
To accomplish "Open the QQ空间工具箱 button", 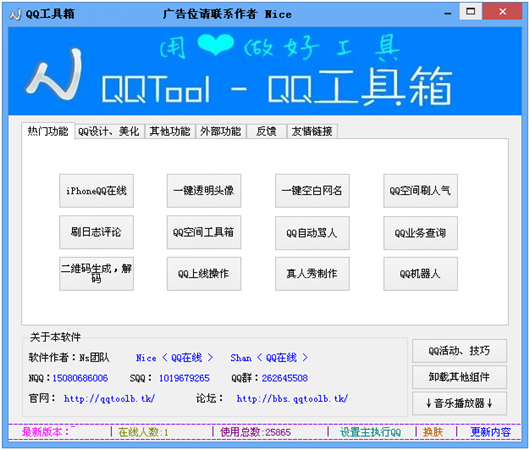I will click(204, 232).
